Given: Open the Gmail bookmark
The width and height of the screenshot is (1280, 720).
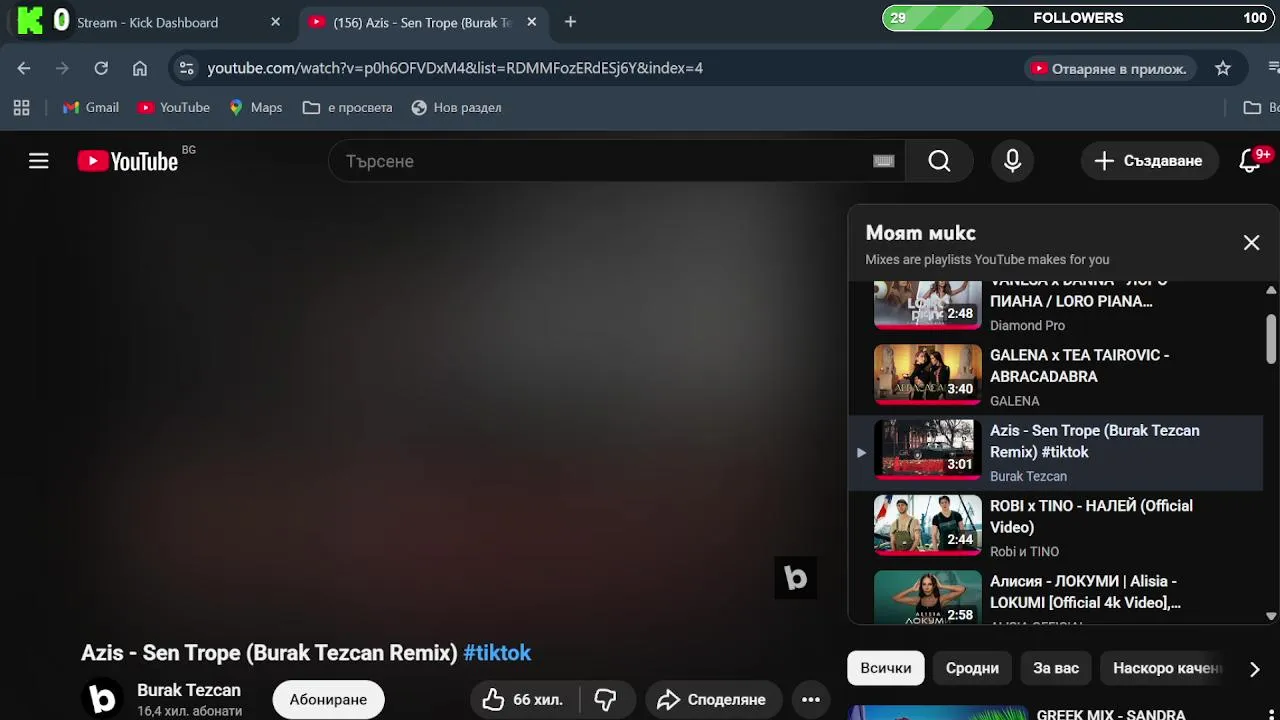Looking at the screenshot, I should tap(91, 107).
